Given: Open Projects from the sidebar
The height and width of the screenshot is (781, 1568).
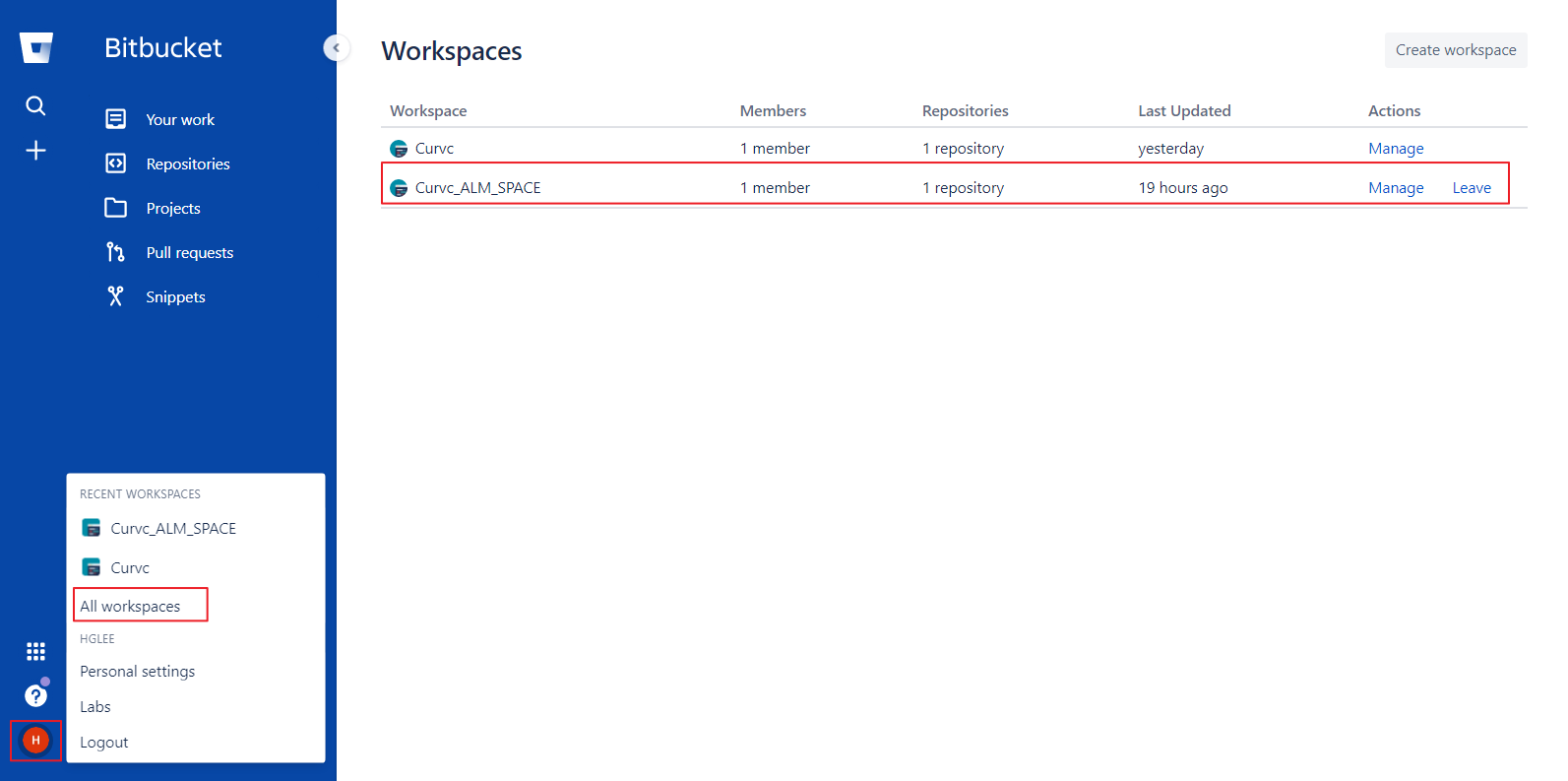Looking at the screenshot, I should click(173, 208).
